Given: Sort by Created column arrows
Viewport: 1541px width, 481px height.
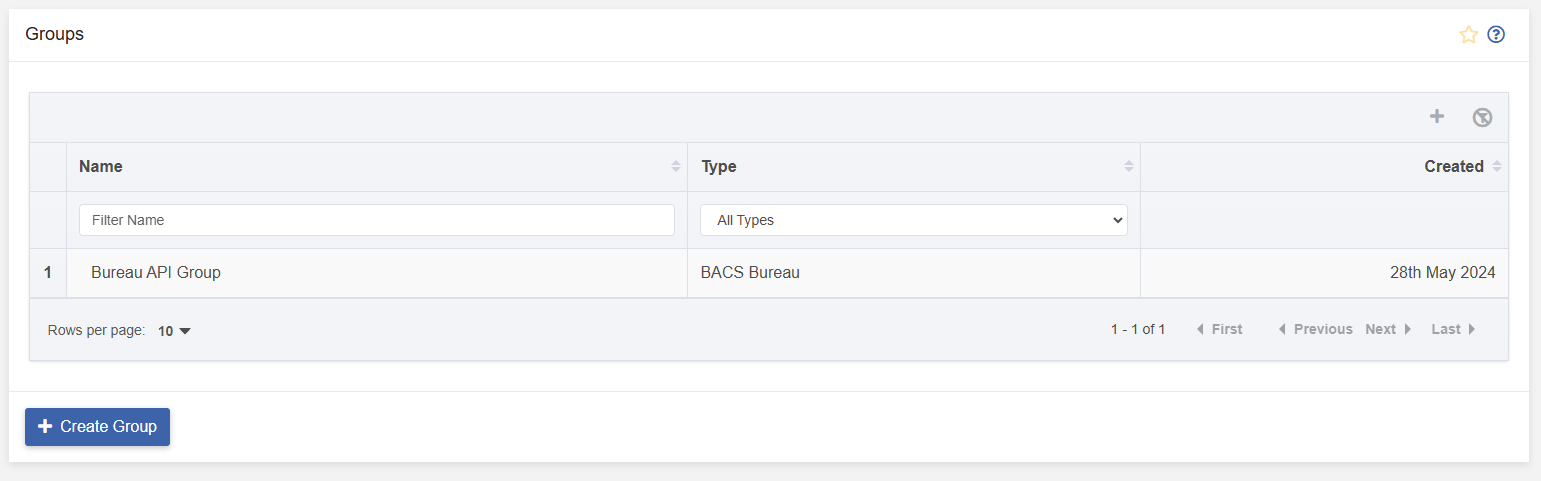Looking at the screenshot, I should pos(1497,167).
